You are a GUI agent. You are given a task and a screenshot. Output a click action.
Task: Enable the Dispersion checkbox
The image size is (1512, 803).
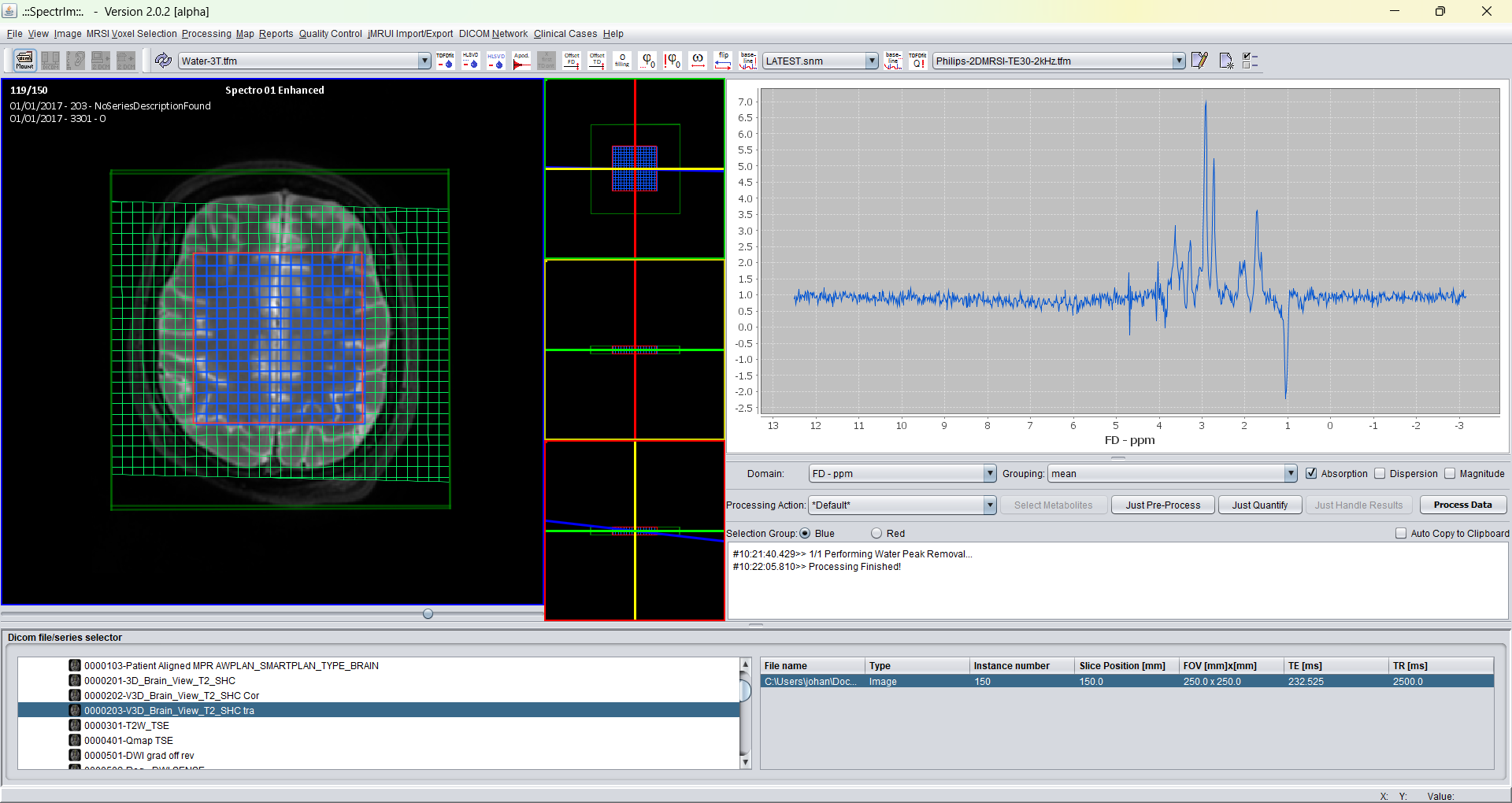tap(1380, 473)
